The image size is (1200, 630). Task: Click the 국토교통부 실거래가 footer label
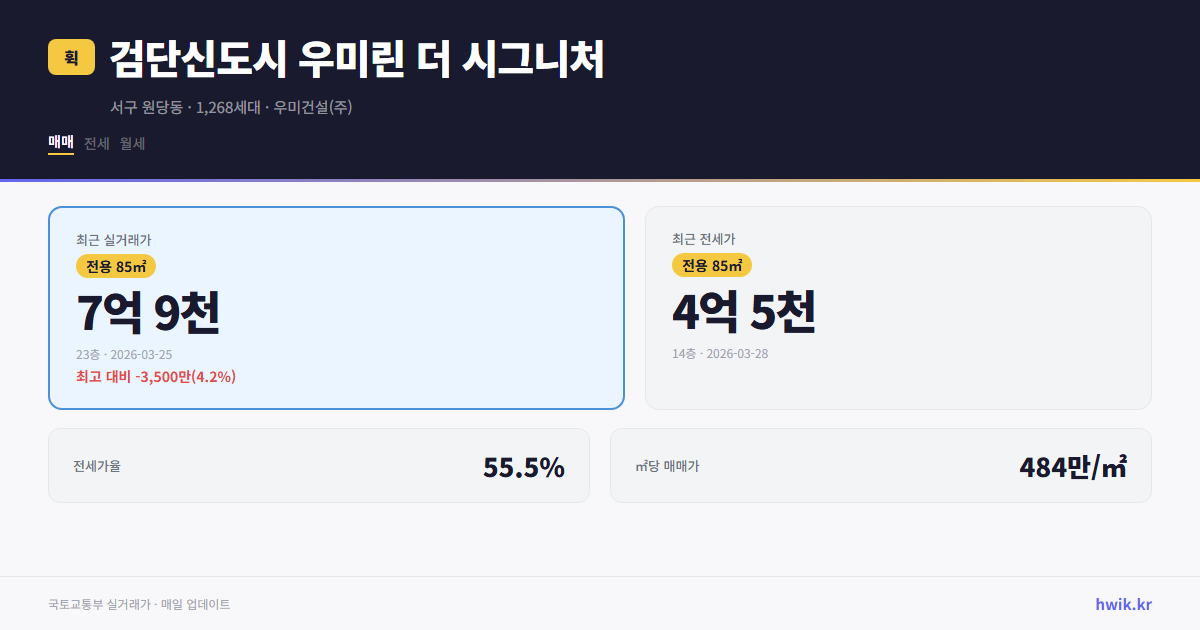96,604
